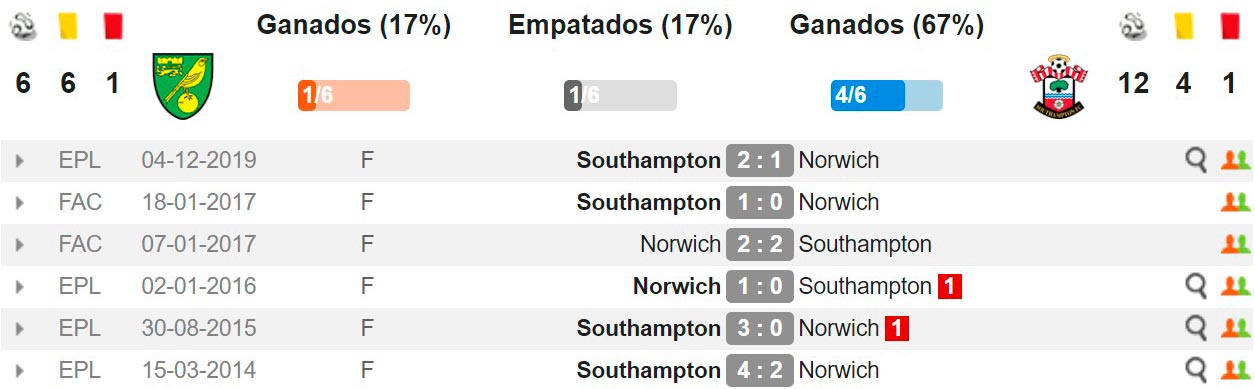The width and height of the screenshot is (1255, 389).
Task: Open match details magnifier for 04-12-2019
Action: 1196,160
